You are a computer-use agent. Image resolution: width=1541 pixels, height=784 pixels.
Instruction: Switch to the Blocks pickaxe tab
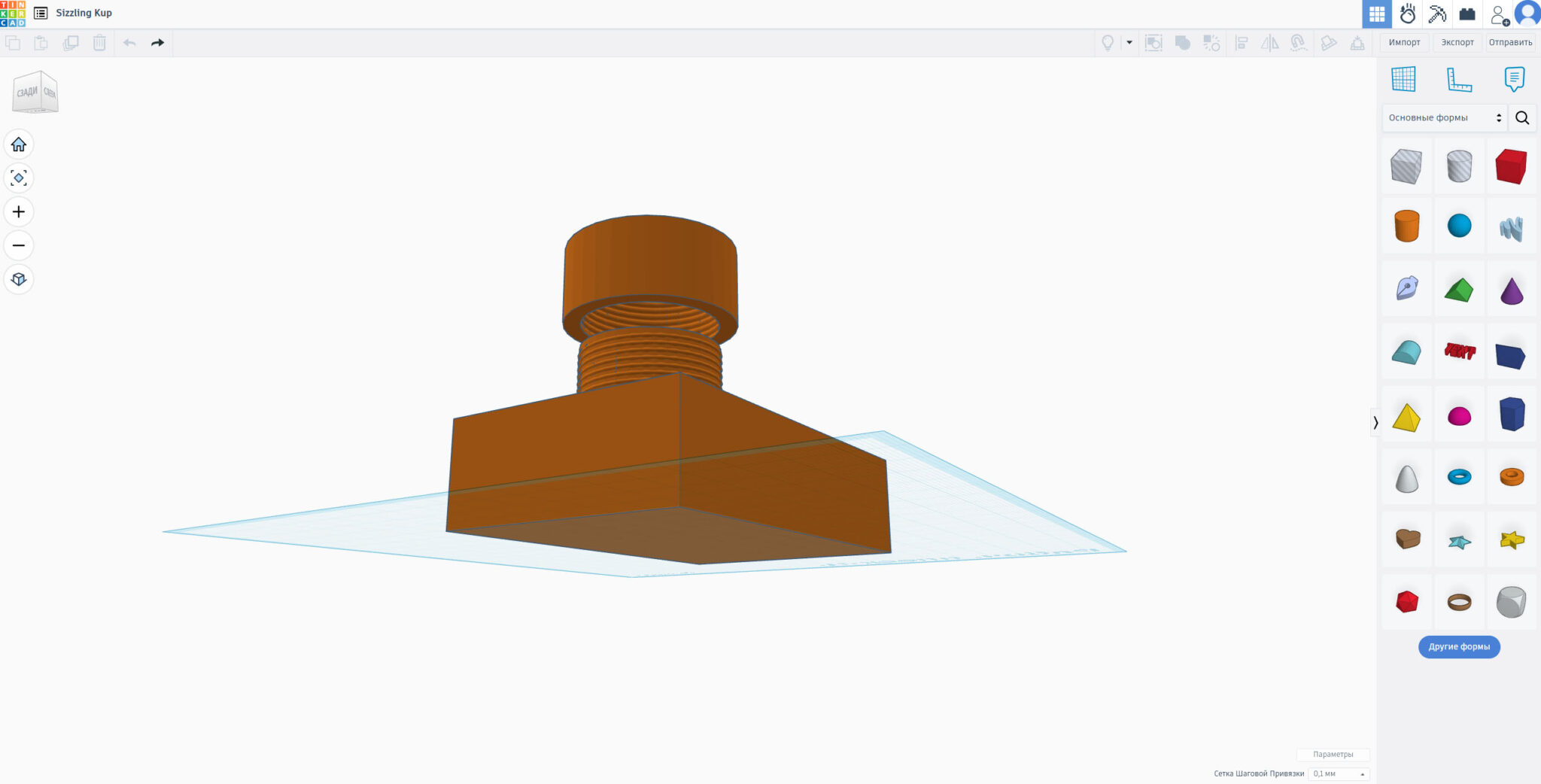click(x=1437, y=14)
